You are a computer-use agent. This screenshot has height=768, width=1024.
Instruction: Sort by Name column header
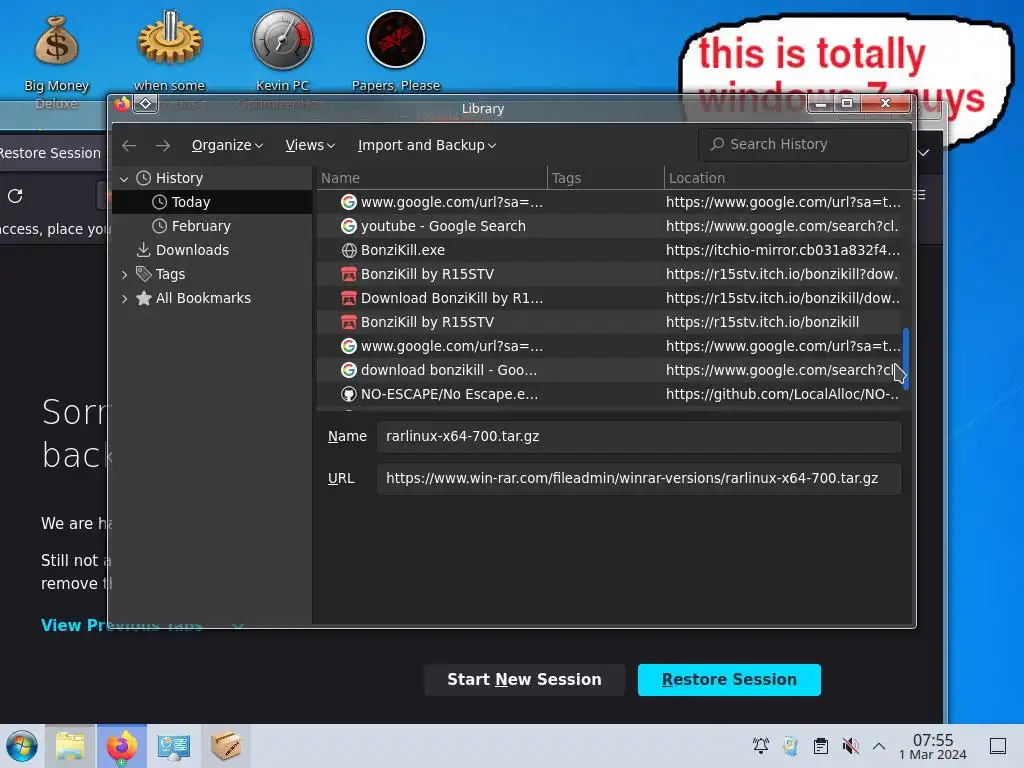(x=432, y=178)
